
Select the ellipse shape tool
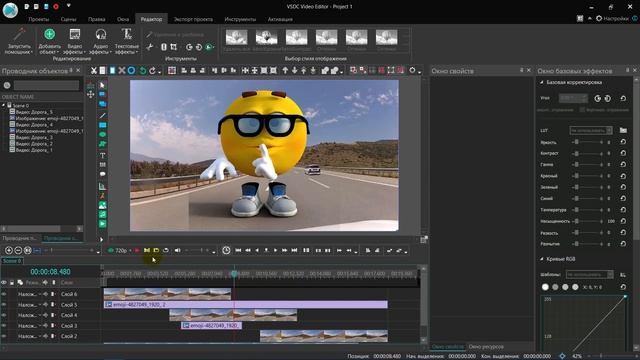(102, 135)
